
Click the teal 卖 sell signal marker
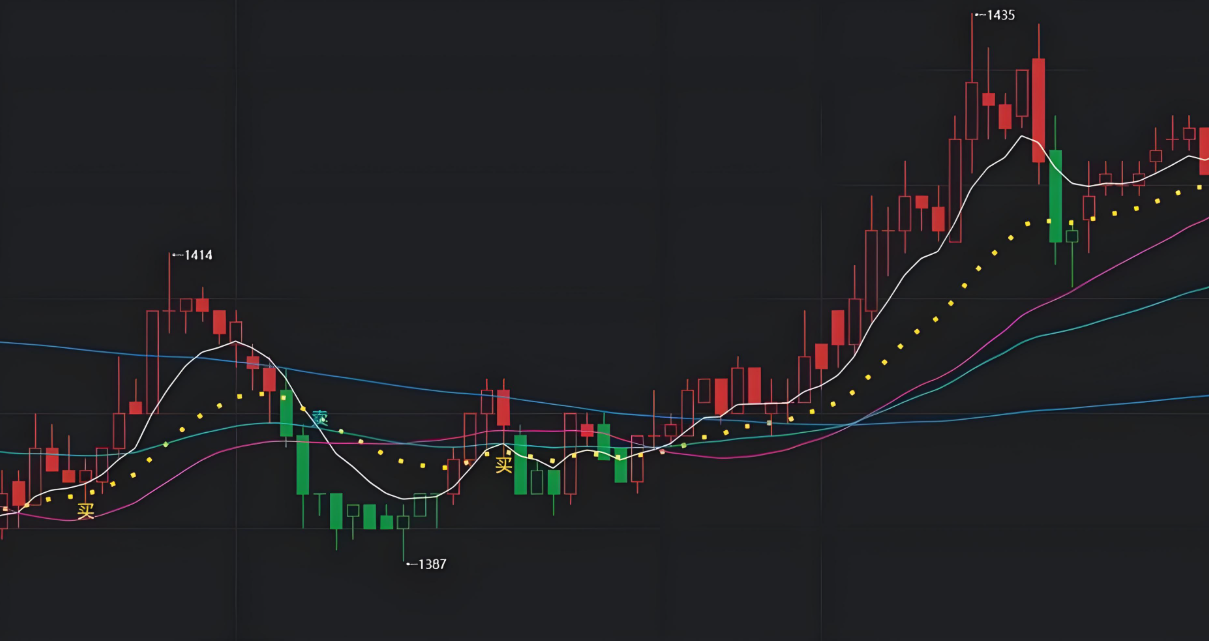coord(320,418)
